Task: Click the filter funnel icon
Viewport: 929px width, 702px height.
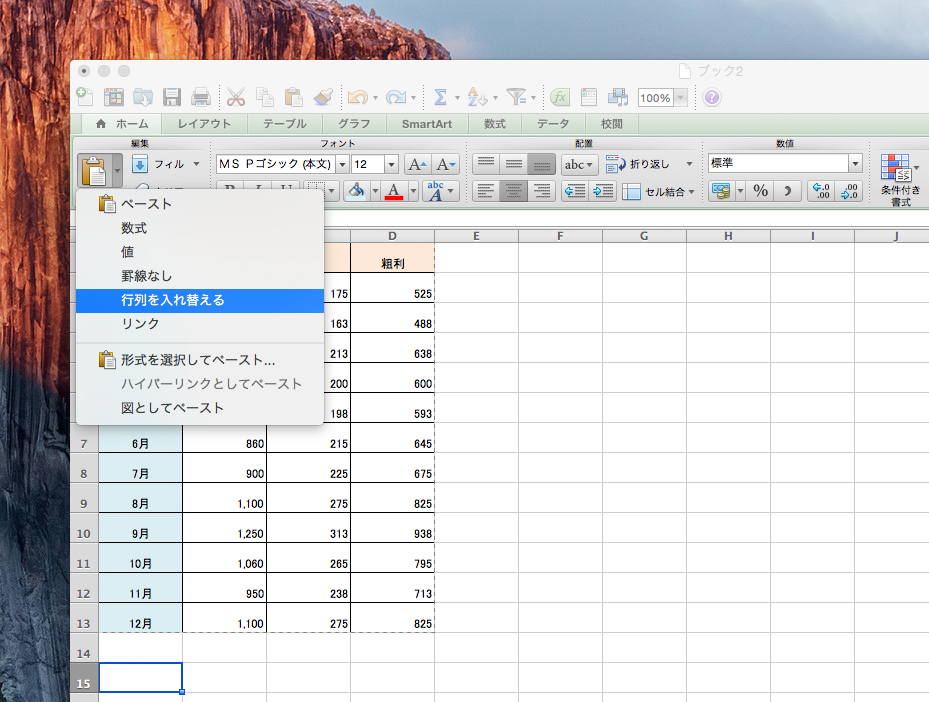Action: point(516,97)
